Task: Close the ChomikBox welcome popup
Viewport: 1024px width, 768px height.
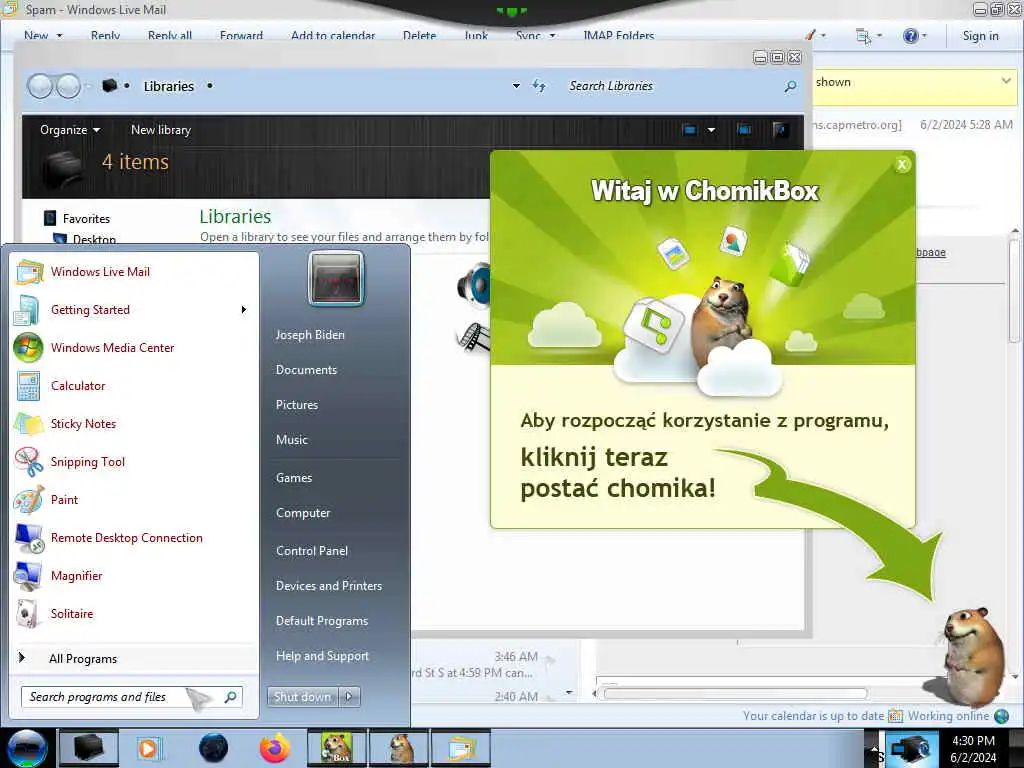Action: tap(902, 165)
